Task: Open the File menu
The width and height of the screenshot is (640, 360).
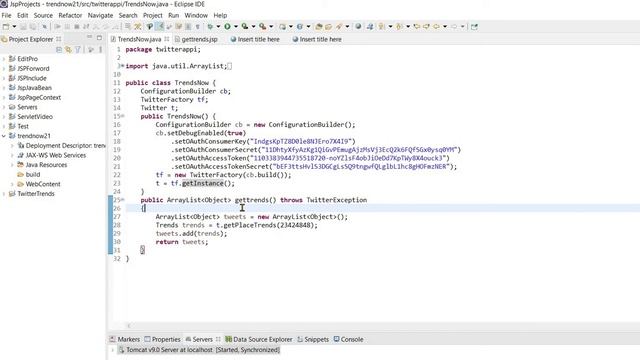Action: pos(7,15)
